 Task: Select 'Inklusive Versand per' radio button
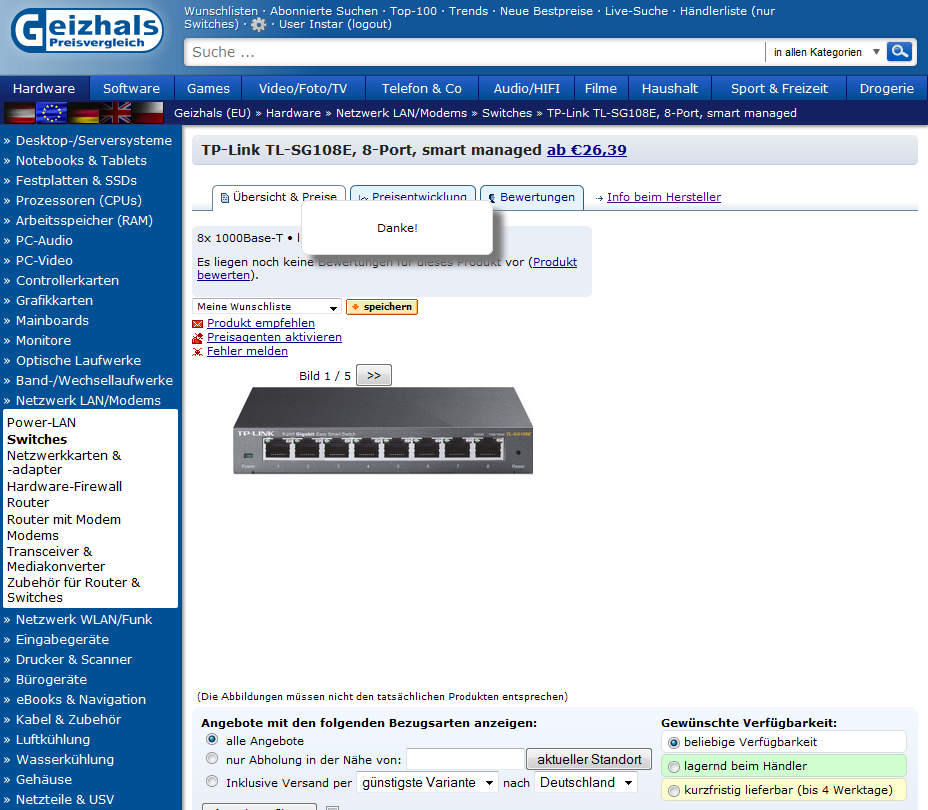(212, 781)
